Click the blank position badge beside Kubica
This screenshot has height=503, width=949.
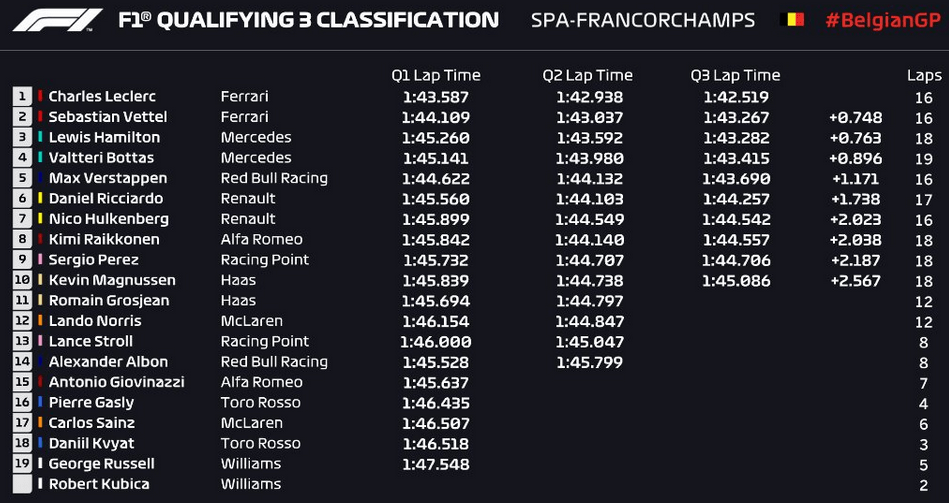pos(22,484)
